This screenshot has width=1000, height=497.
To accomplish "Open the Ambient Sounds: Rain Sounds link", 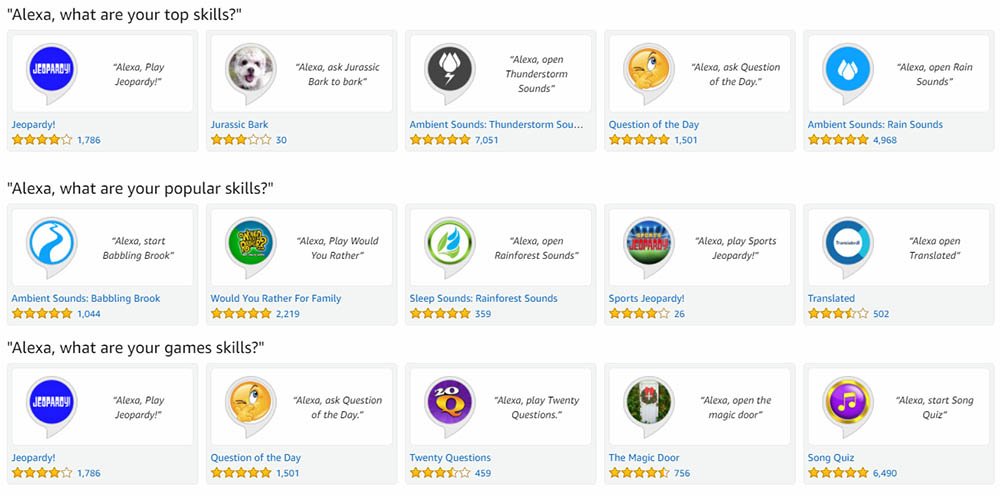I will pos(875,125).
